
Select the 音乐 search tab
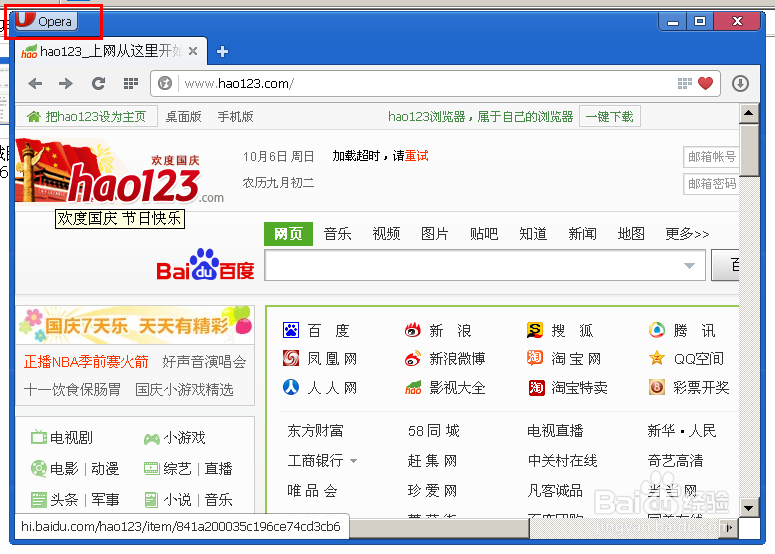338,234
